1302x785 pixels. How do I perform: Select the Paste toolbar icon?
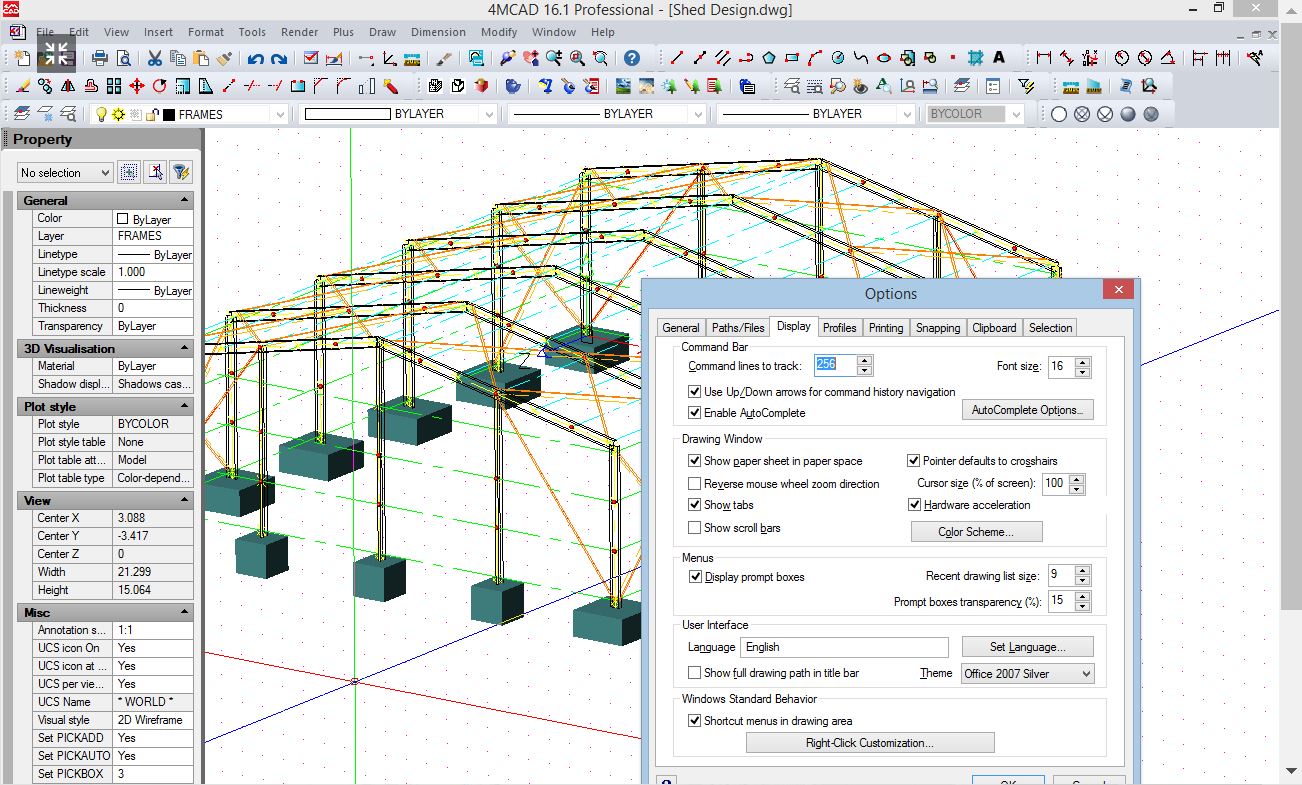coord(202,60)
